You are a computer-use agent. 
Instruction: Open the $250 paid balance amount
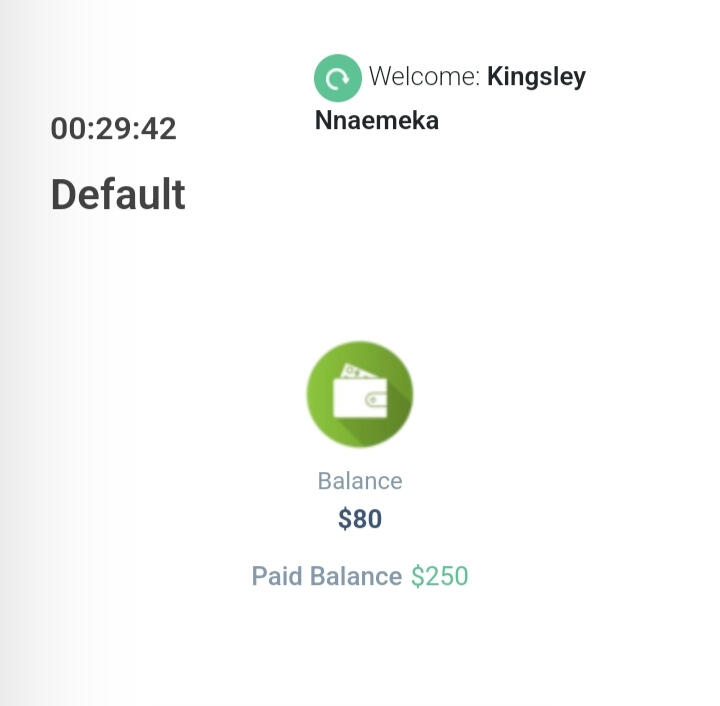(x=440, y=577)
